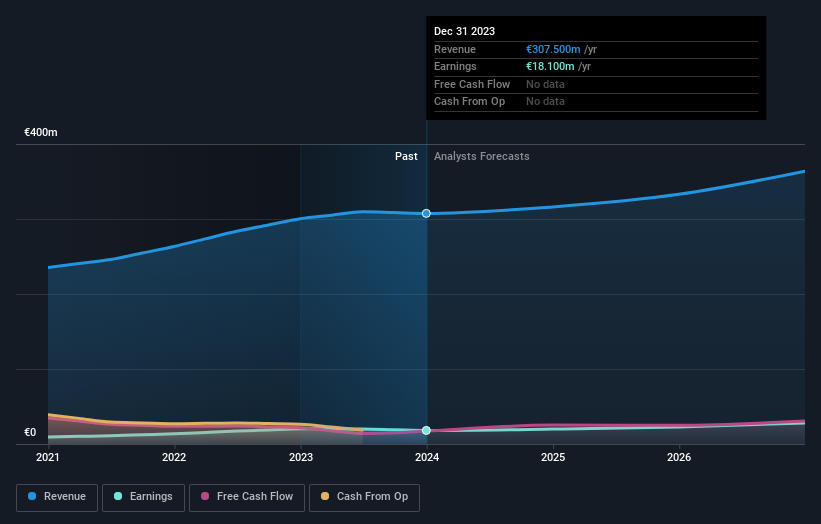Click the 2023 x-axis label
The height and width of the screenshot is (524, 821).
click(x=301, y=457)
